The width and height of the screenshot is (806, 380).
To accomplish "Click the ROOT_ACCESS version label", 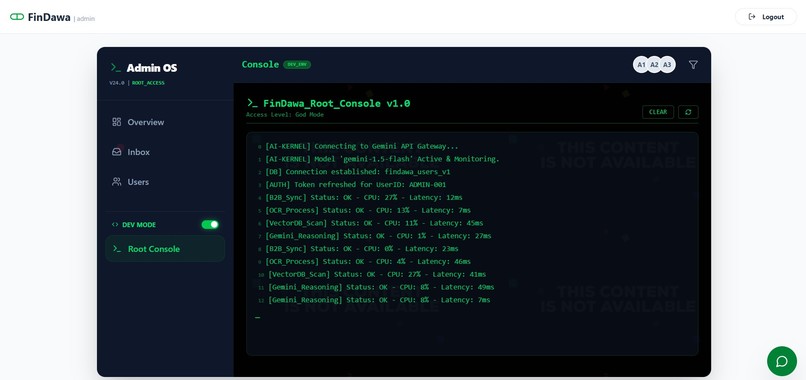I will pyautogui.click(x=148, y=83).
